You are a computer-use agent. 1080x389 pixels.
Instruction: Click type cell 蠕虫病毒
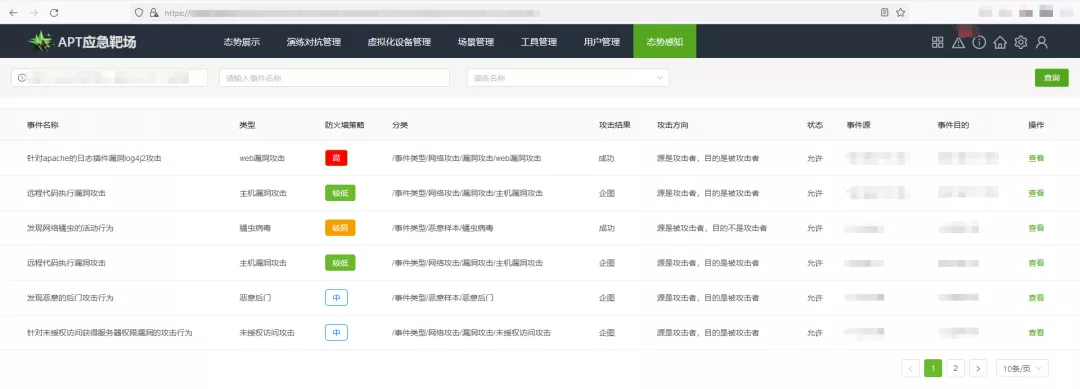(255, 228)
